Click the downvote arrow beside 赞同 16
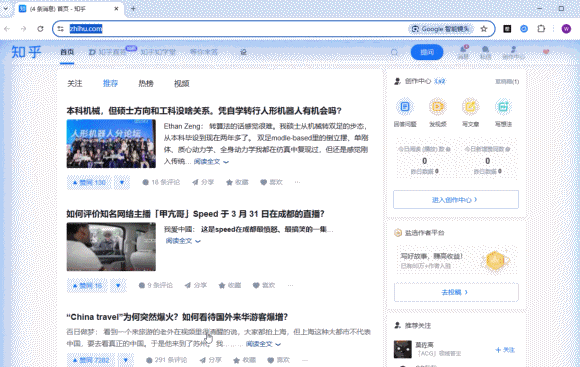The width and height of the screenshot is (580, 367). (x=118, y=286)
